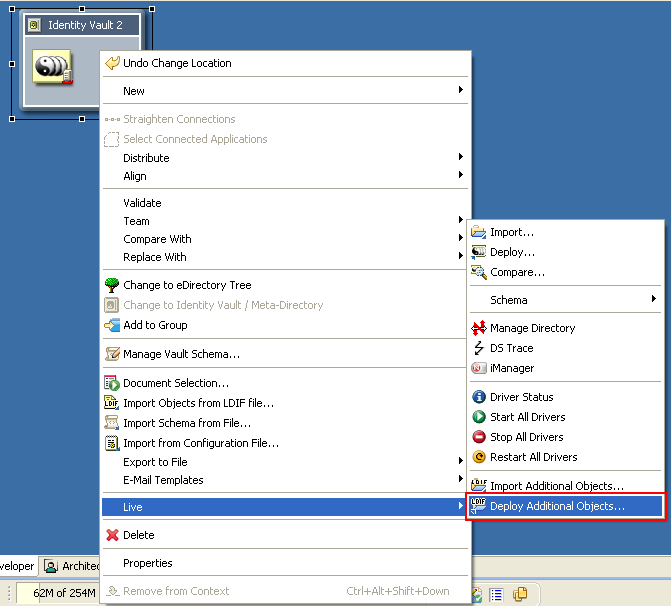This screenshot has width=671, height=606.
Task: Click the Import Additional Objects LDIF icon
Action: pyautogui.click(x=478, y=485)
